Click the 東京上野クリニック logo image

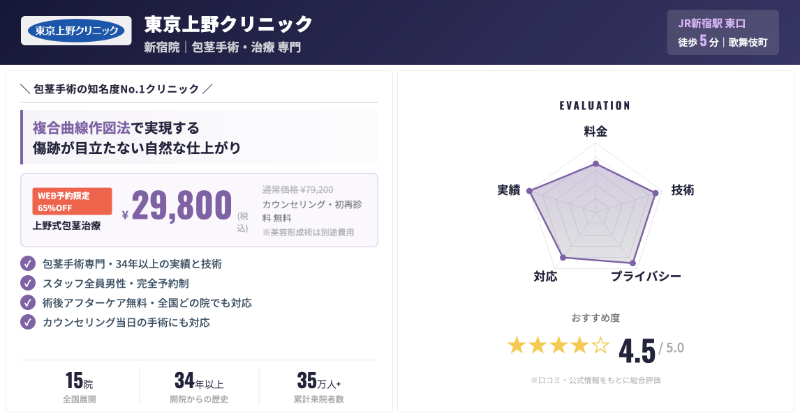coord(76,31)
